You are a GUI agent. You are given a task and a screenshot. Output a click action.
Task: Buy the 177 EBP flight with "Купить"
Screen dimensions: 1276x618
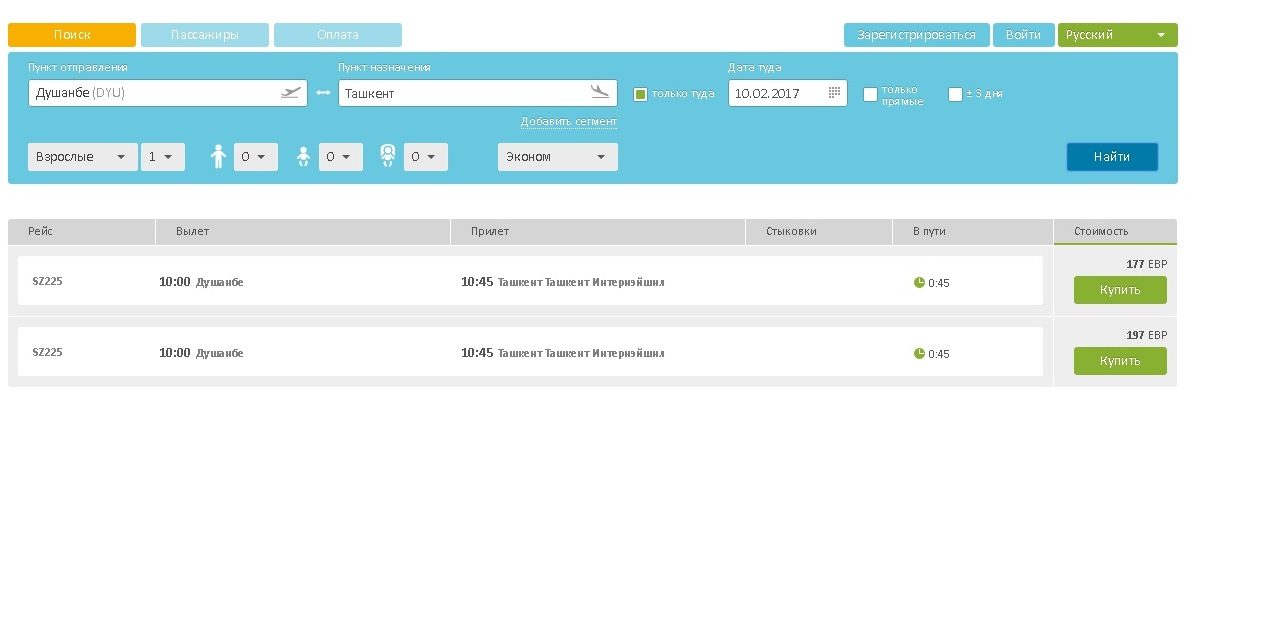[x=1119, y=290]
